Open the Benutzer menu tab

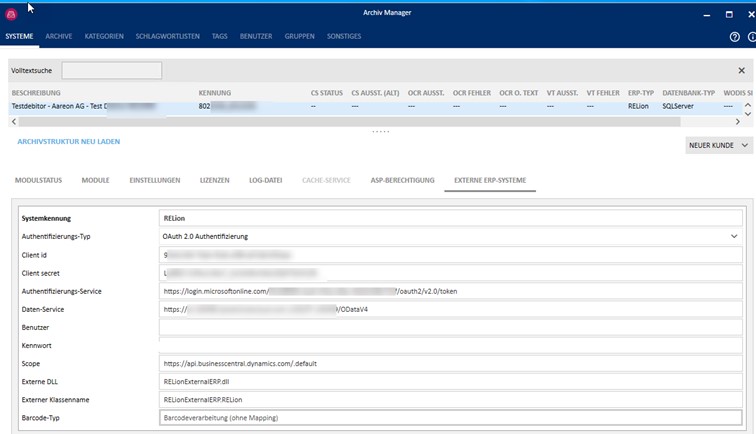[x=256, y=36]
